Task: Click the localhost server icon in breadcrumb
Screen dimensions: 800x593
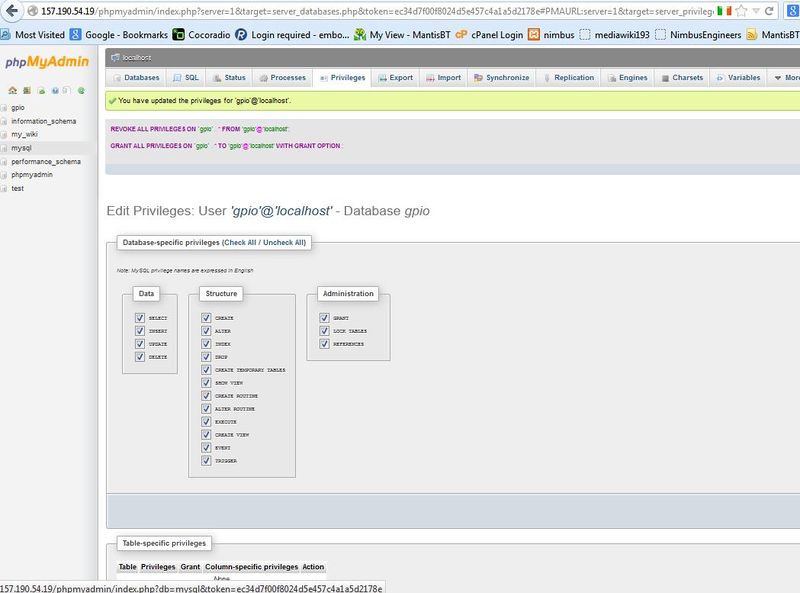Action: point(115,58)
